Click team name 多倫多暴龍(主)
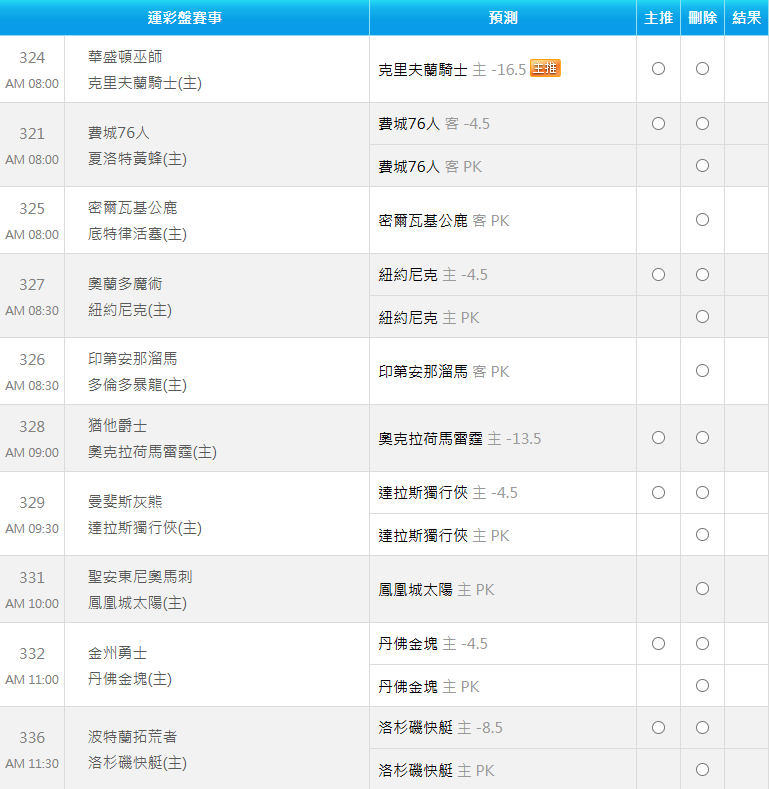Screen dimensions: 769x789 pyautogui.click(x=137, y=385)
